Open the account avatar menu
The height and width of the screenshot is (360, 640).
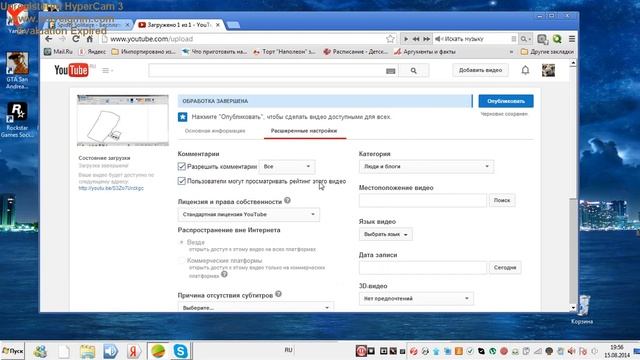pos(548,70)
